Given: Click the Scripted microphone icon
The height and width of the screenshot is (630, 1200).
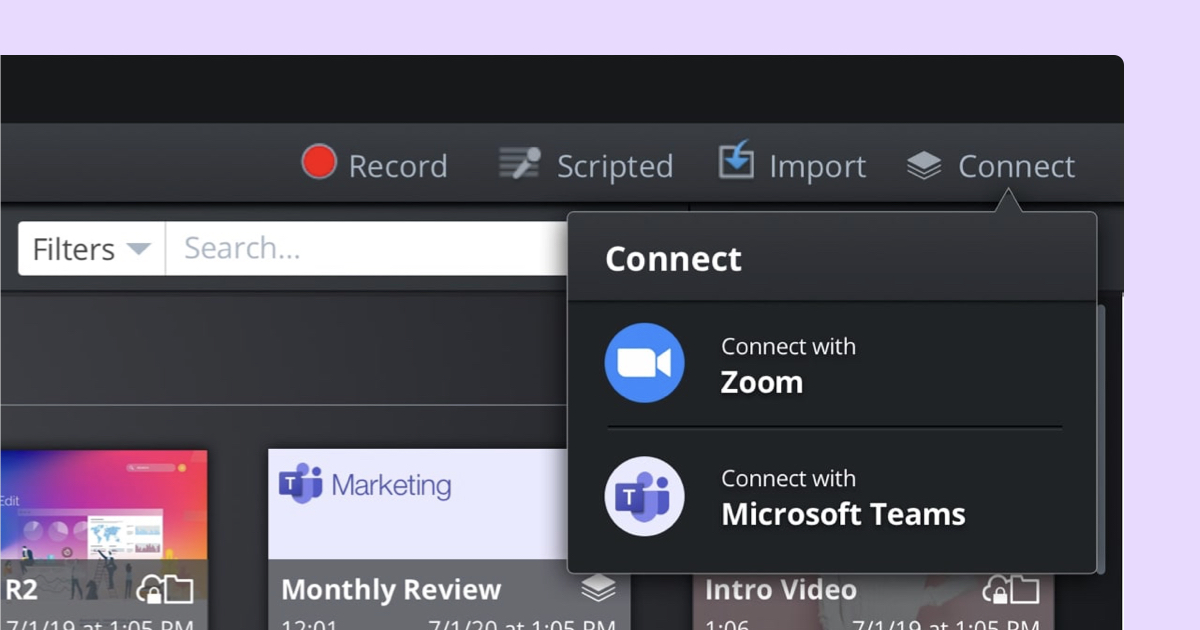Looking at the screenshot, I should 520,164.
